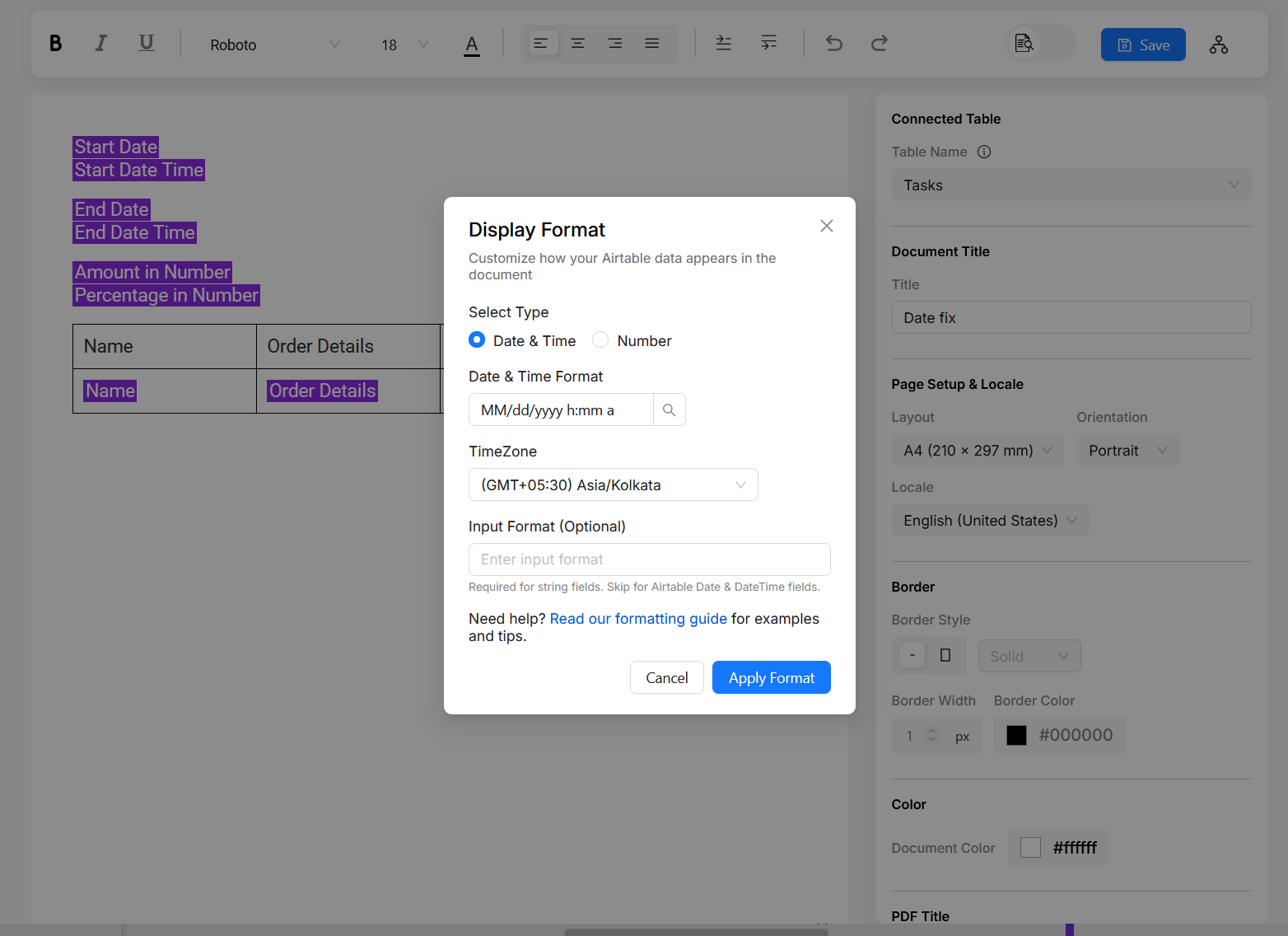Select the Amount in Number placeholder
1288x936 pixels.
pos(152,272)
